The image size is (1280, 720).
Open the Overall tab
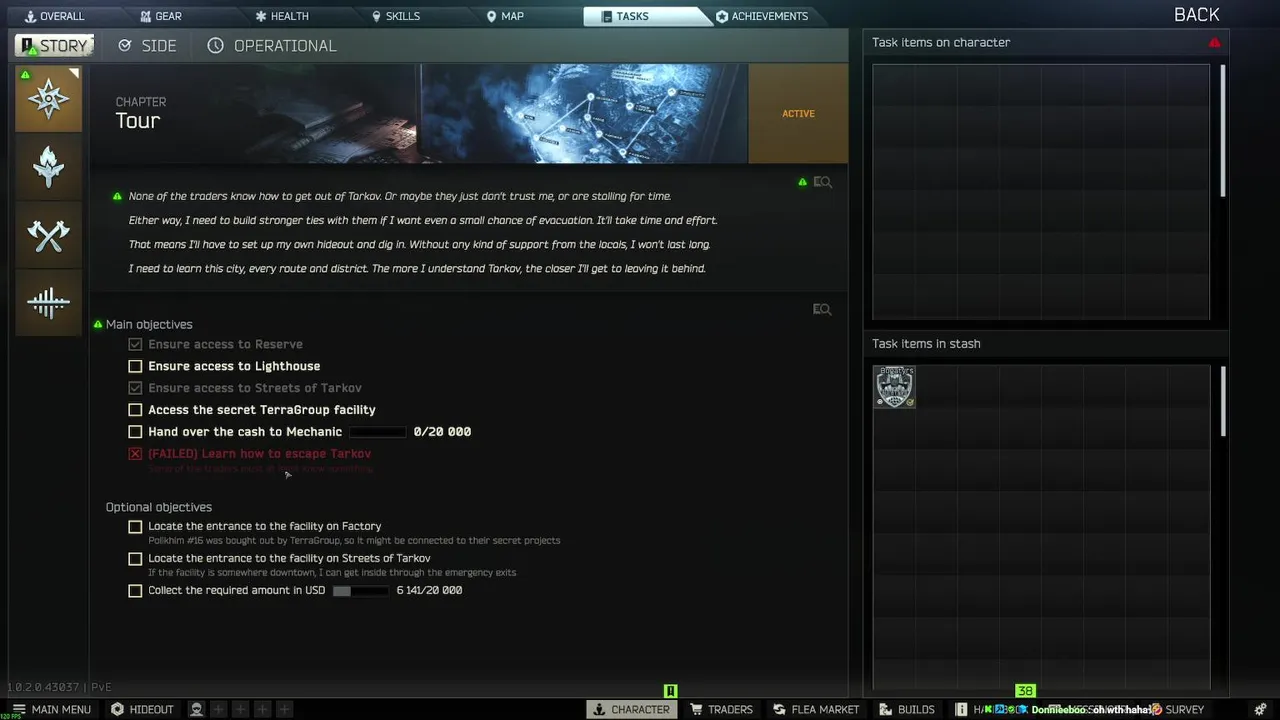click(x=54, y=16)
